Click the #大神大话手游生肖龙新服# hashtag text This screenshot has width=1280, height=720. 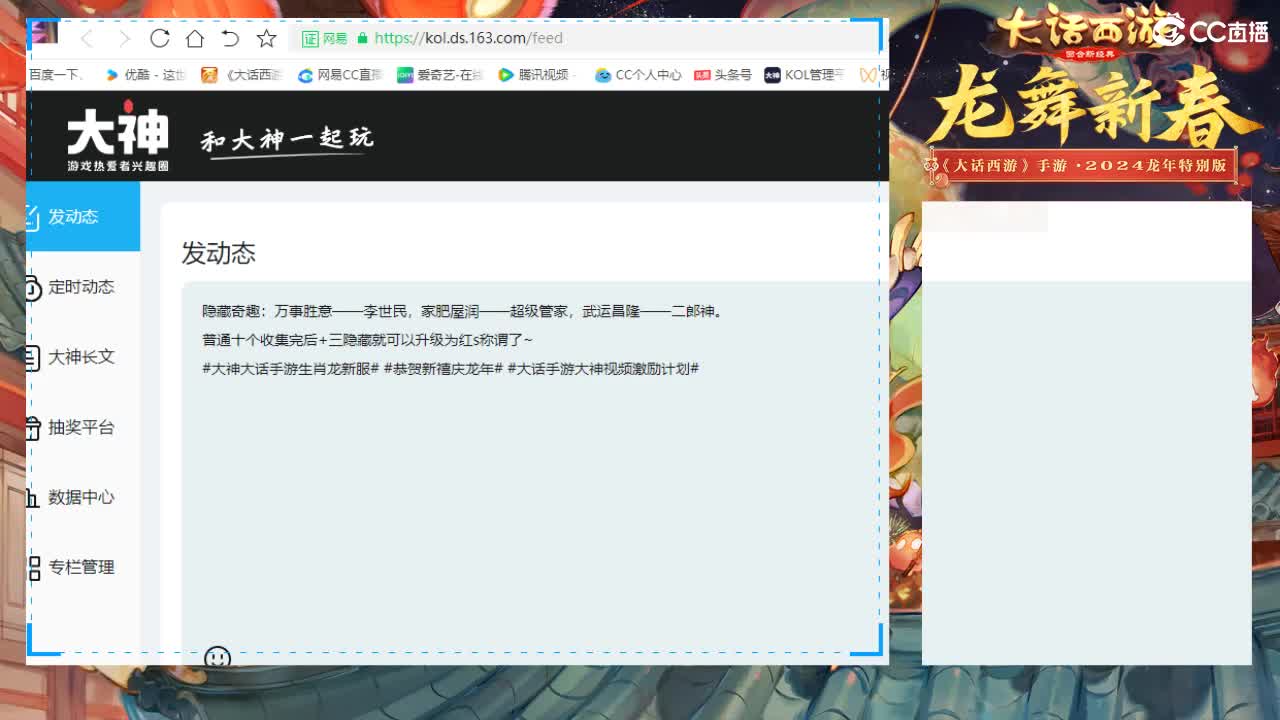290,369
